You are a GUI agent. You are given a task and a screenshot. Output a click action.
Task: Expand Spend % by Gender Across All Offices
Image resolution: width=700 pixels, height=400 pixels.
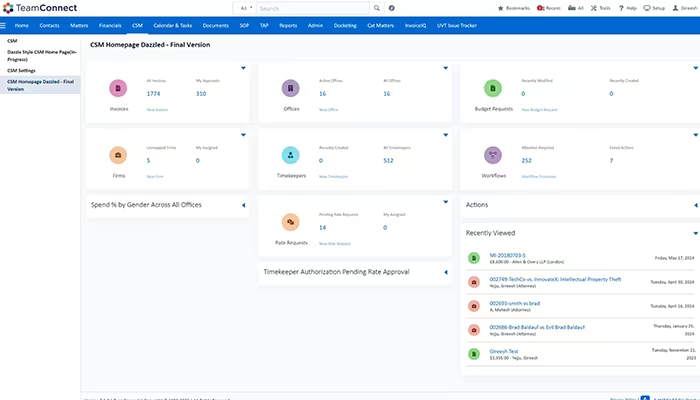tap(244, 205)
